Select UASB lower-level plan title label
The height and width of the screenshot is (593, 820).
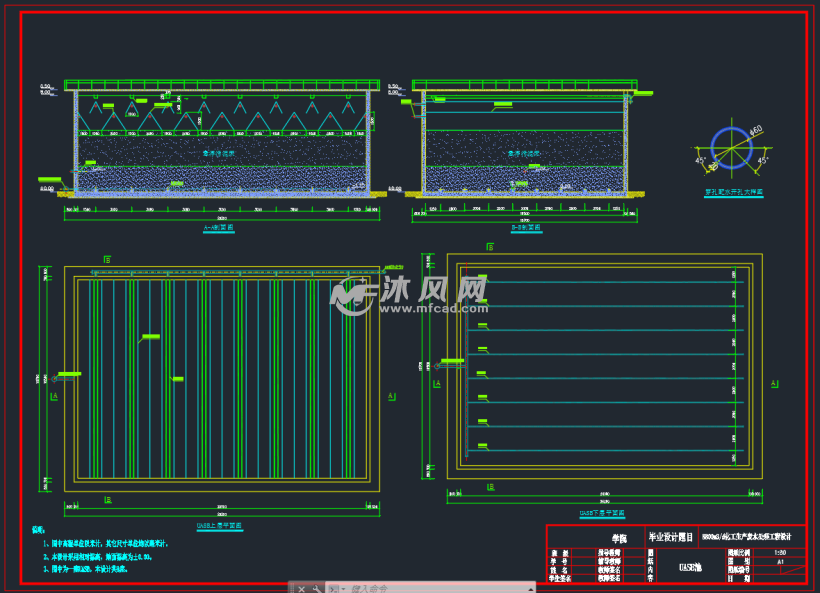tap(600, 514)
